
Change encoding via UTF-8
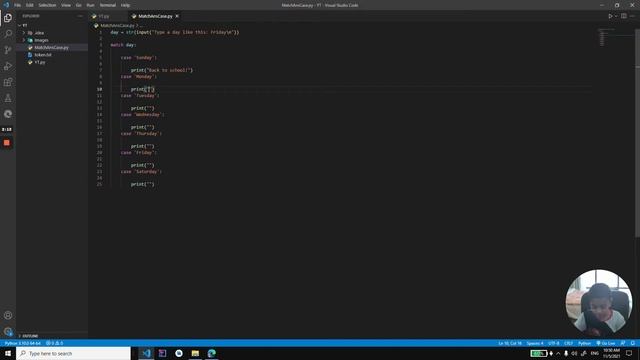(x=553, y=343)
